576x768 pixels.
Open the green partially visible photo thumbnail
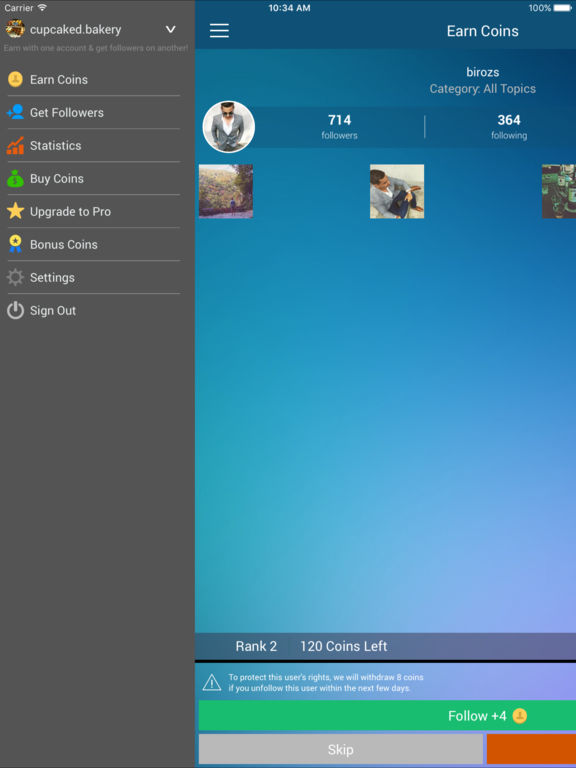pyautogui.click(x=559, y=191)
